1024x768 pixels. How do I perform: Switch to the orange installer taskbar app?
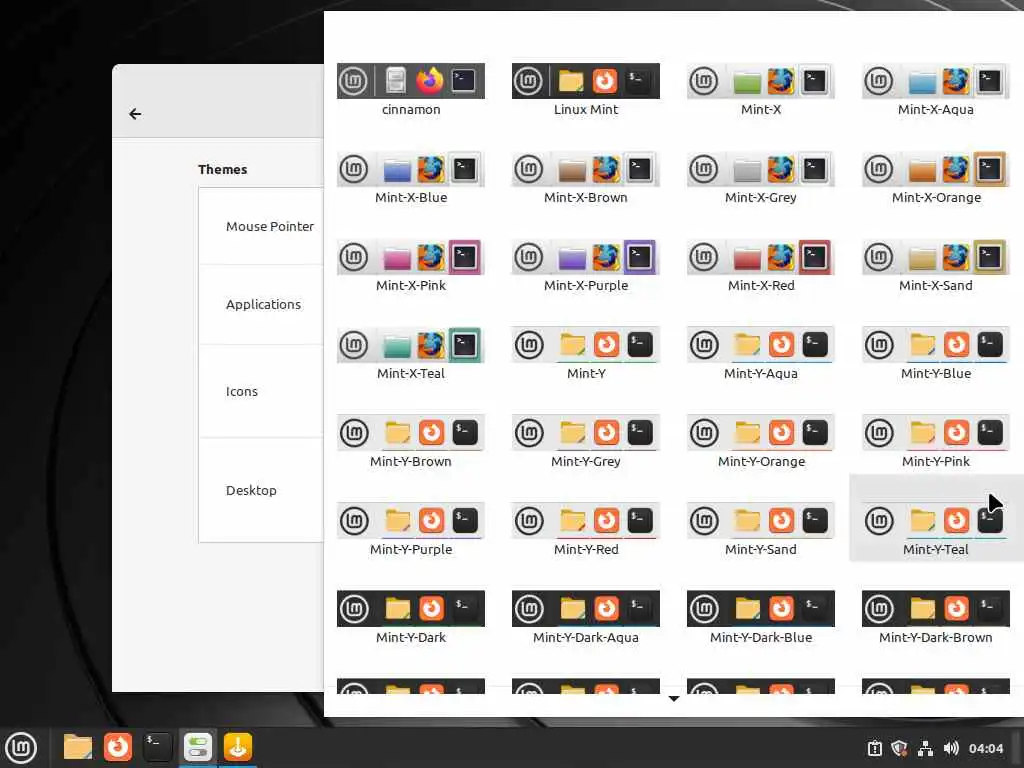(x=237, y=747)
